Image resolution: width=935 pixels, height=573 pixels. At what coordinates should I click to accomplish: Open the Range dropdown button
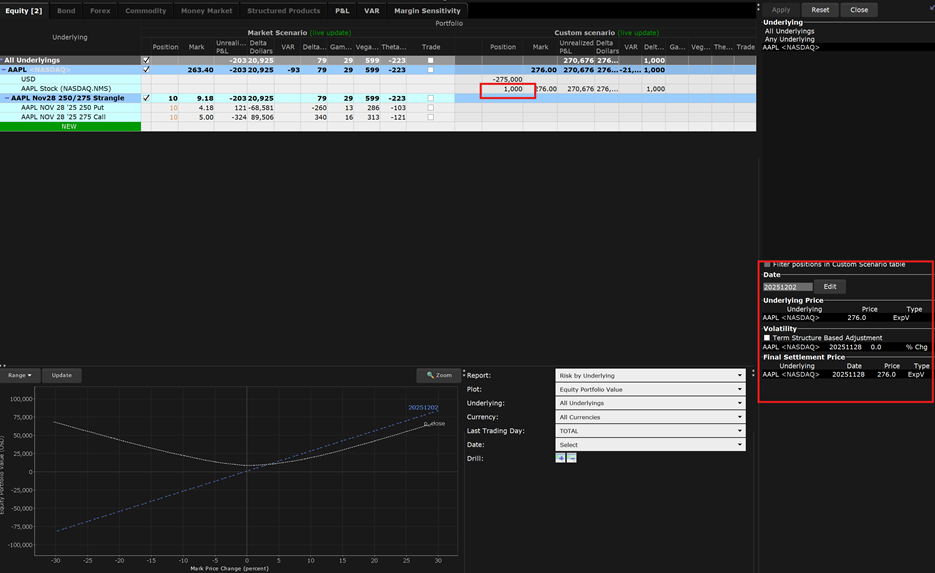[x=19, y=376]
